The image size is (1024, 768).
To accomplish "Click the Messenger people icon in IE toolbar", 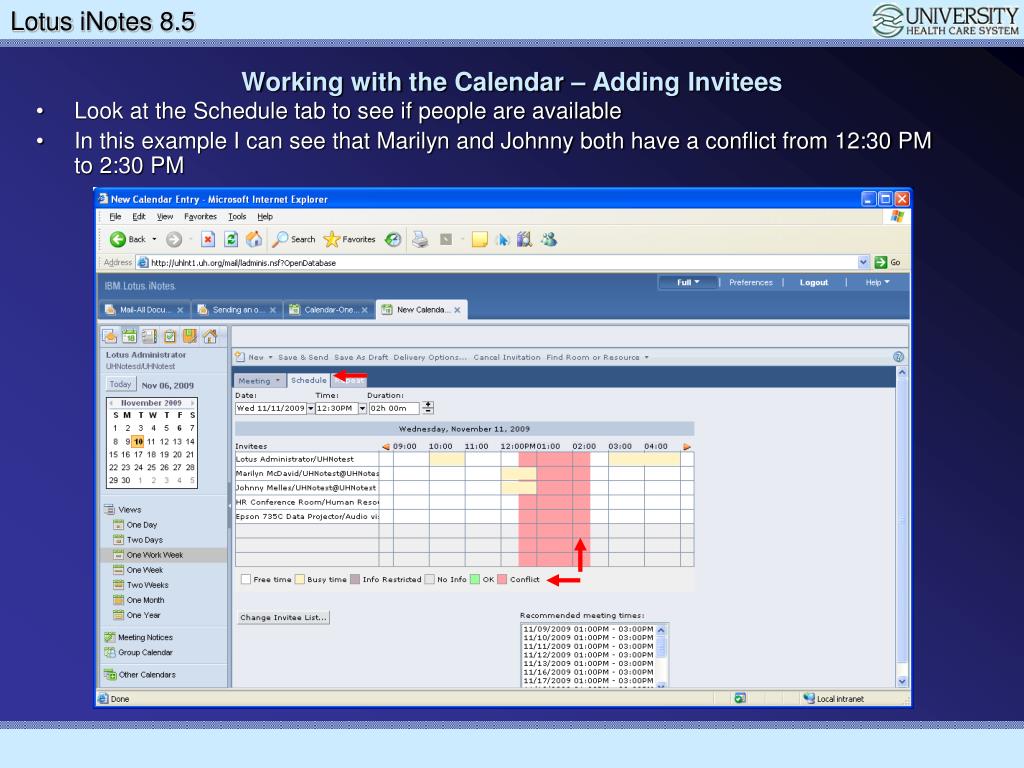I will coord(549,240).
